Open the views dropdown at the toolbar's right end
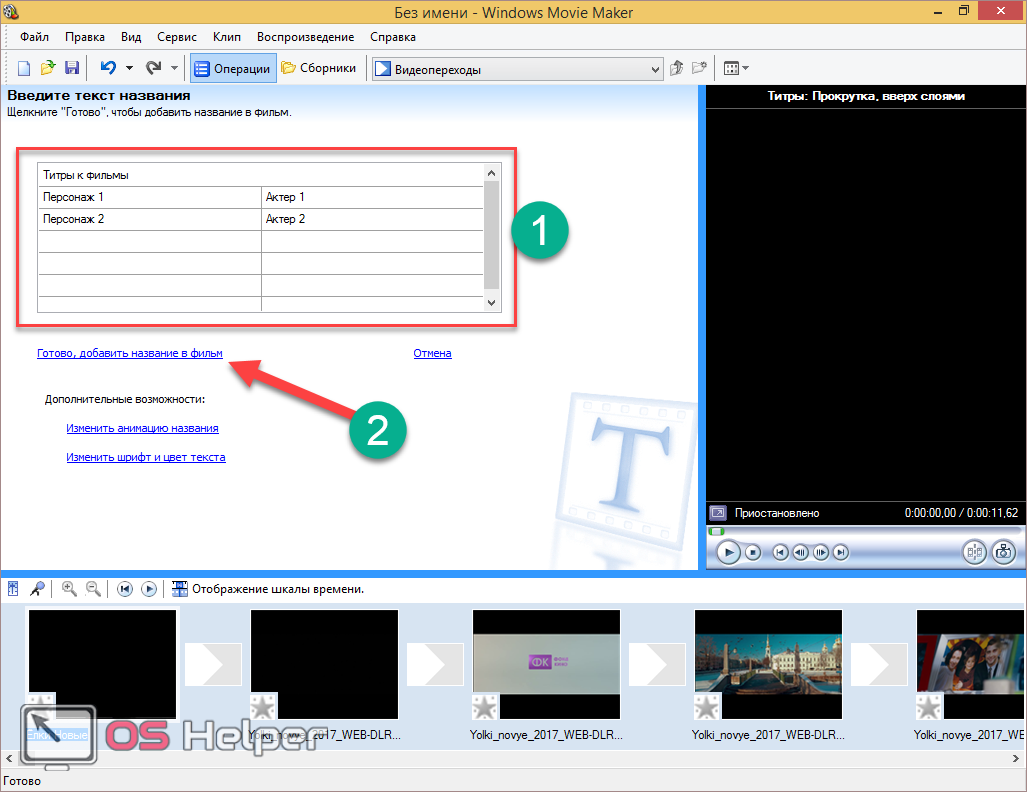 736,69
